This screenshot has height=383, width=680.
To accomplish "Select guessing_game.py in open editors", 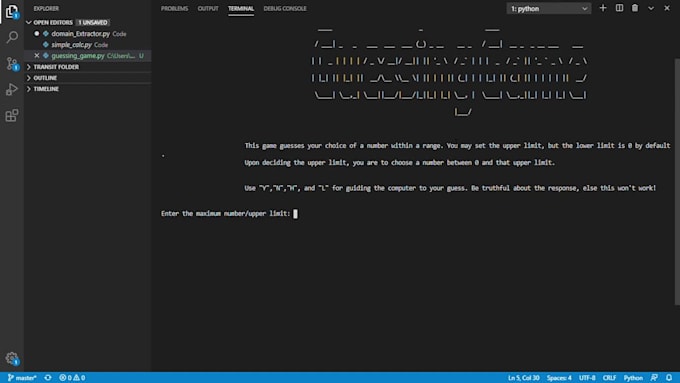I will click(78, 56).
